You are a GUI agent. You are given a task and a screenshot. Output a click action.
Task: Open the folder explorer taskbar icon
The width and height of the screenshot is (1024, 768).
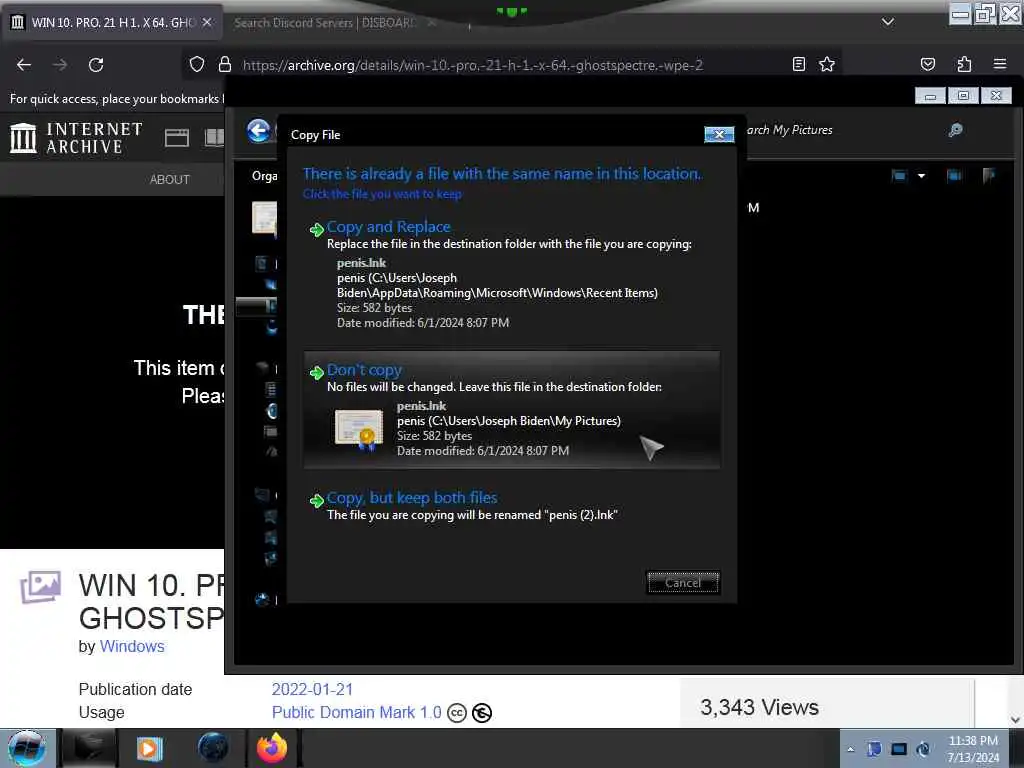click(x=89, y=748)
